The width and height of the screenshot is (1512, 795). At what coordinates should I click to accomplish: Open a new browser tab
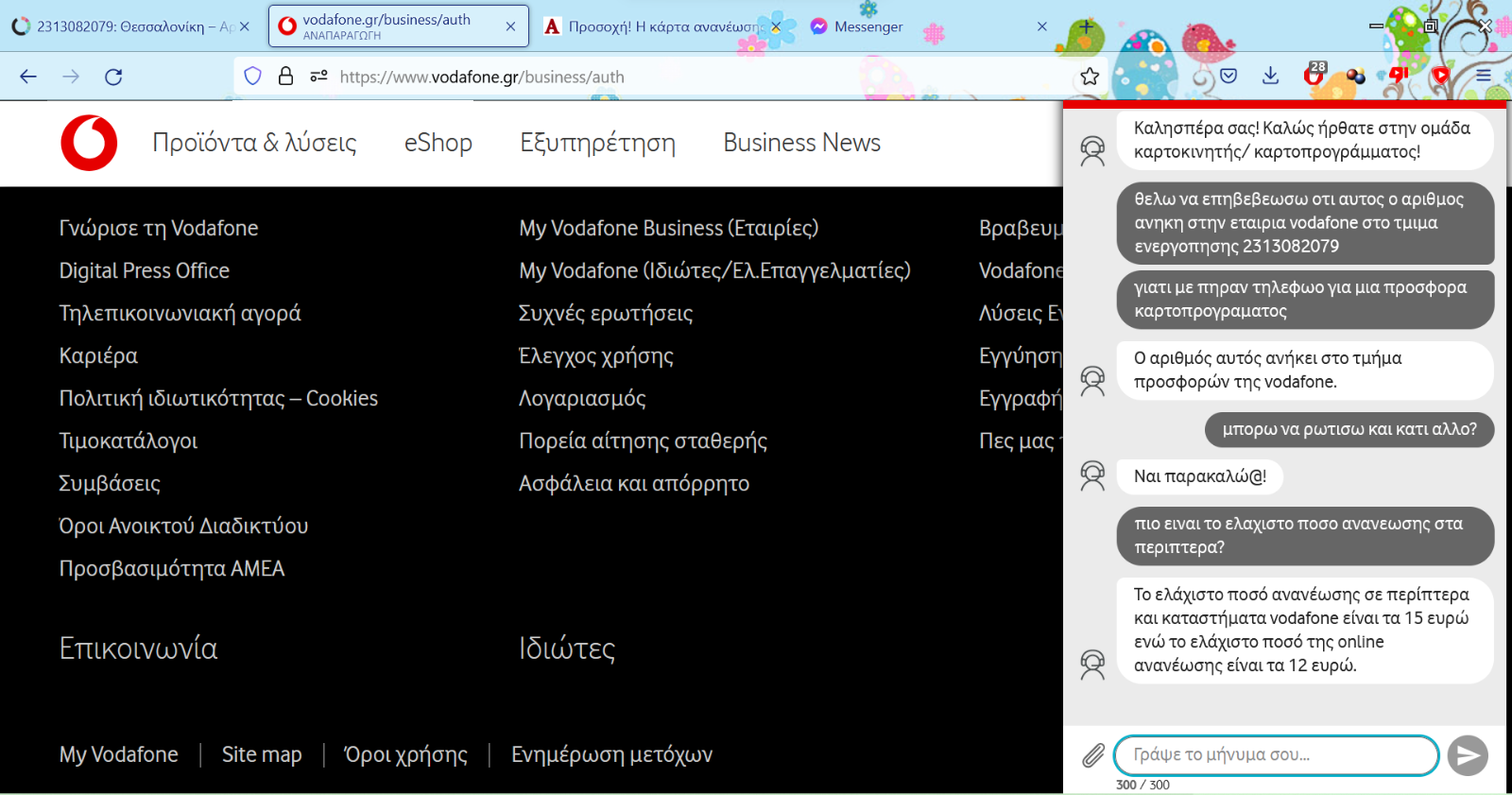coord(1086,26)
